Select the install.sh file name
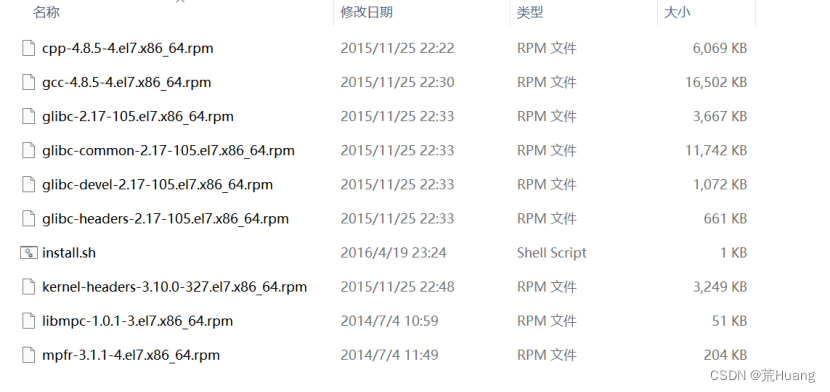This screenshot has width=830, height=392. (x=69, y=253)
